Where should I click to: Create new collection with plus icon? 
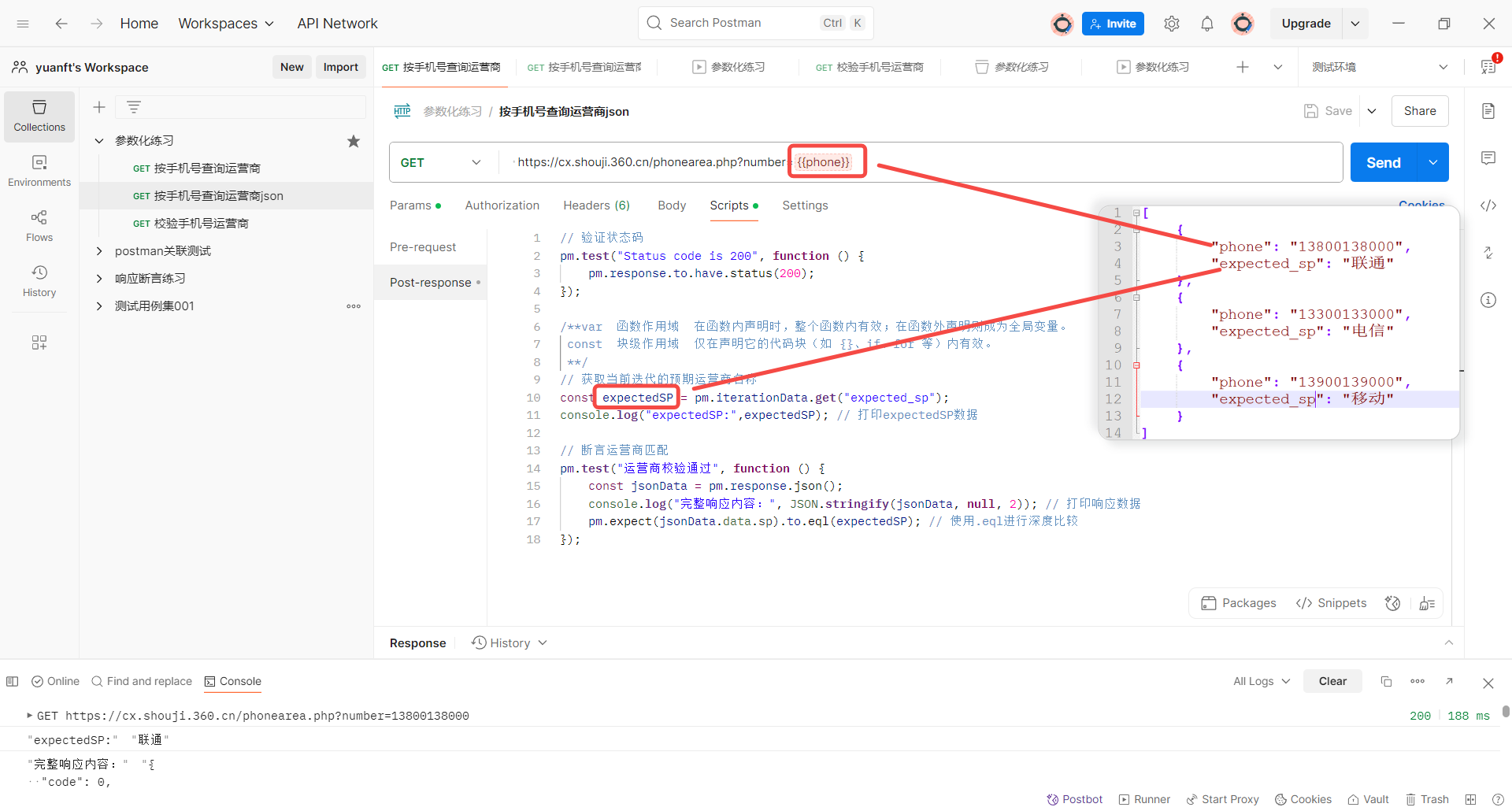click(x=99, y=107)
